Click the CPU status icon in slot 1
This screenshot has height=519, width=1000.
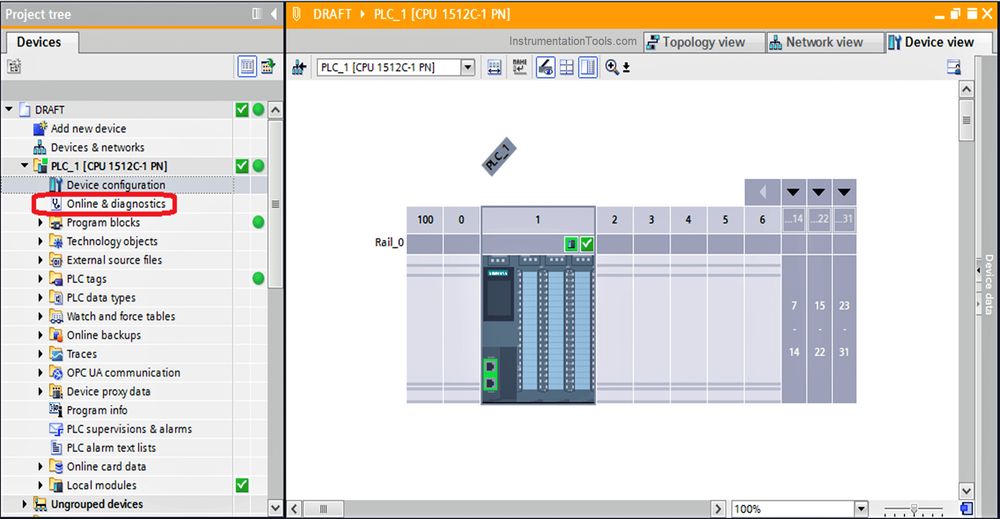tap(571, 244)
